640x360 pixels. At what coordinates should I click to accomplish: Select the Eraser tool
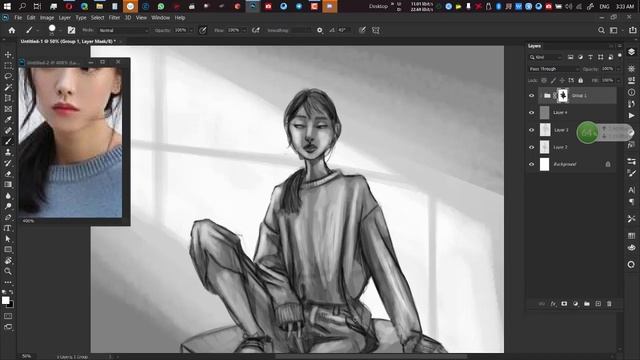click(8, 174)
